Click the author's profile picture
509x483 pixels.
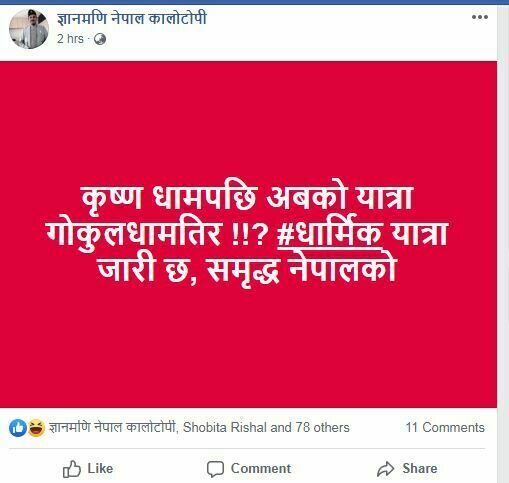29,29
